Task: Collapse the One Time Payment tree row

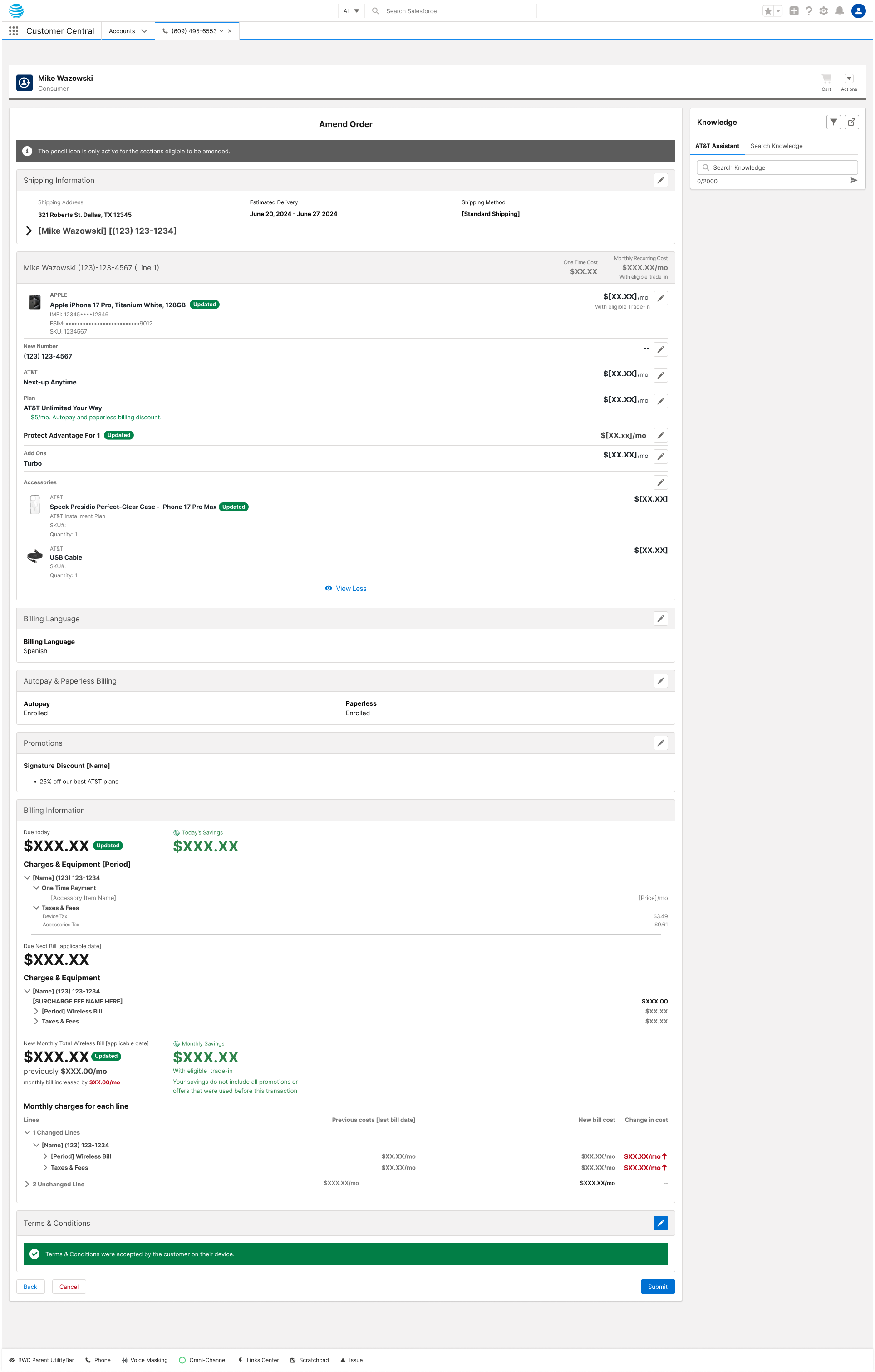Action: point(36,888)
